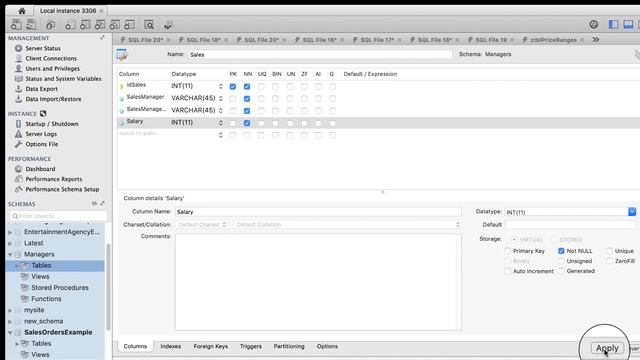The width and height of the screenshot is (640, 360).
Task: Refresh the schemas list icon
Action: (94, 203)
